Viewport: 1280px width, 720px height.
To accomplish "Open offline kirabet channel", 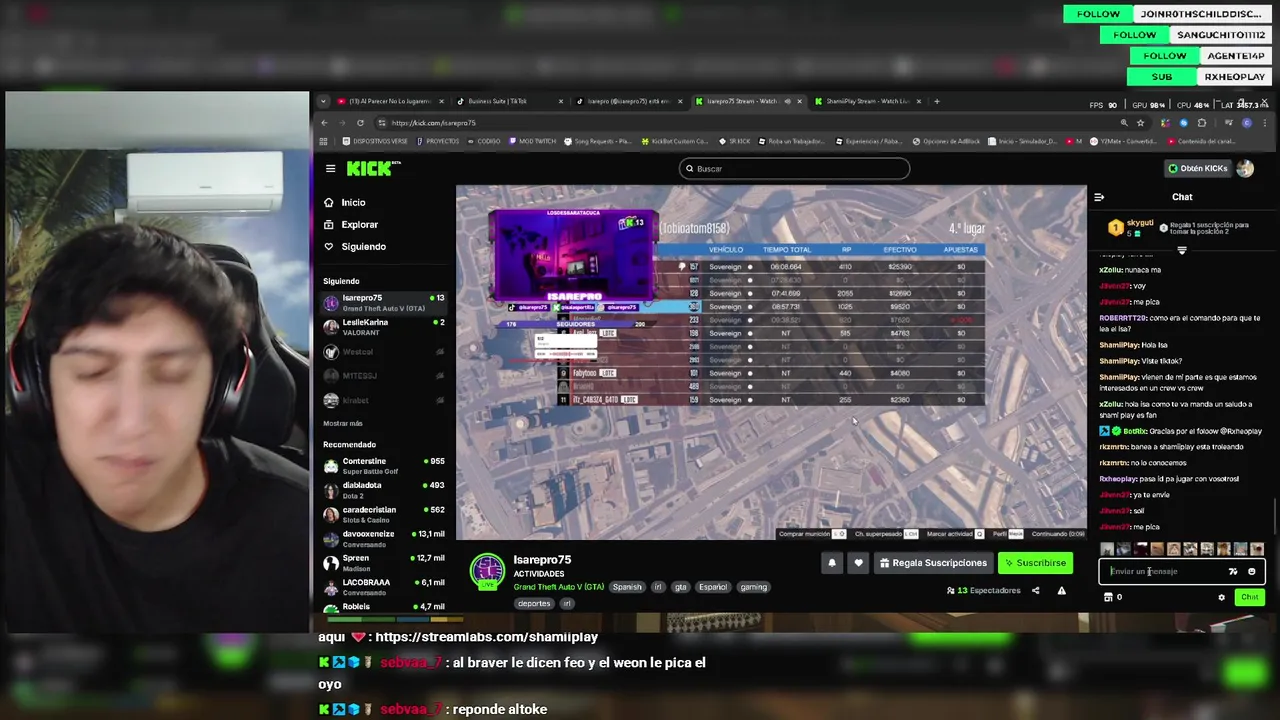I will click(x=384, y=400).
